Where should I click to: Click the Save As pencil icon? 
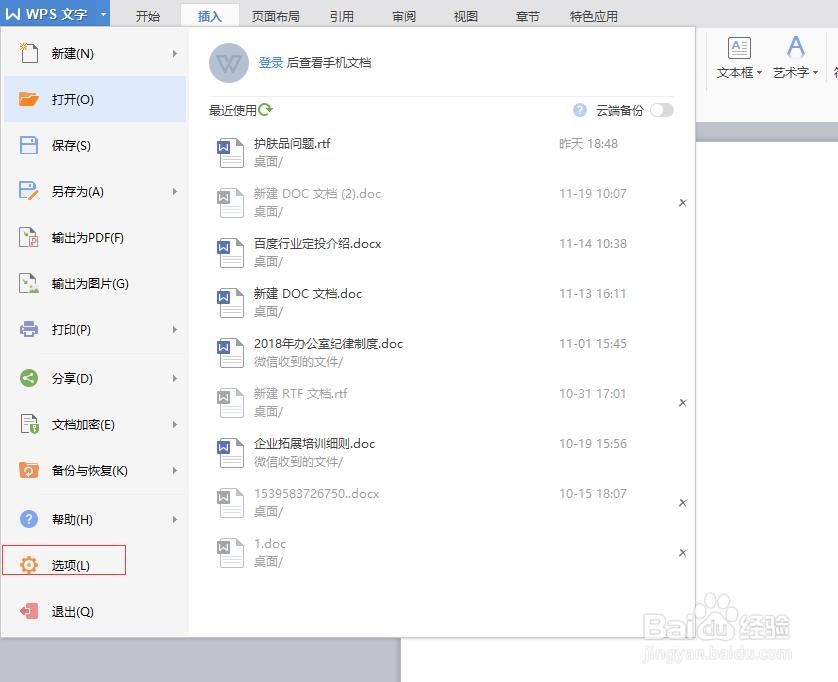tap(29, 191)
